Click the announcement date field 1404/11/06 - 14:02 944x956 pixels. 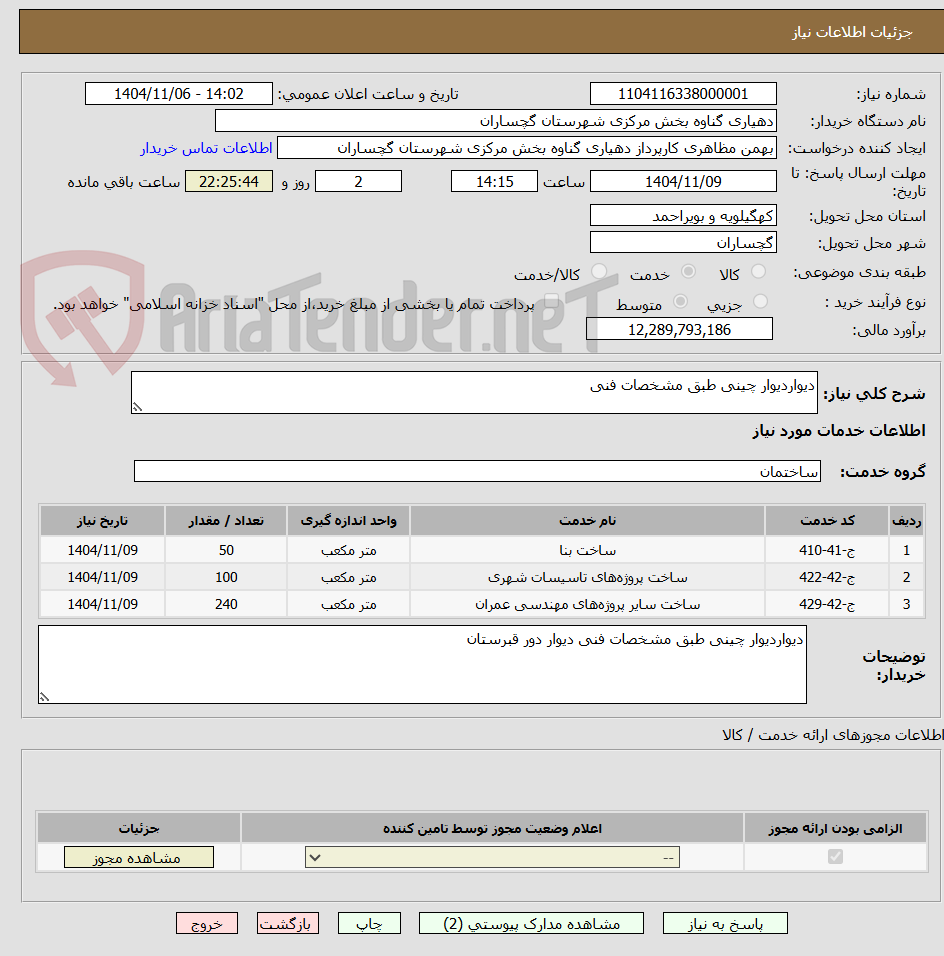point(179,94)
